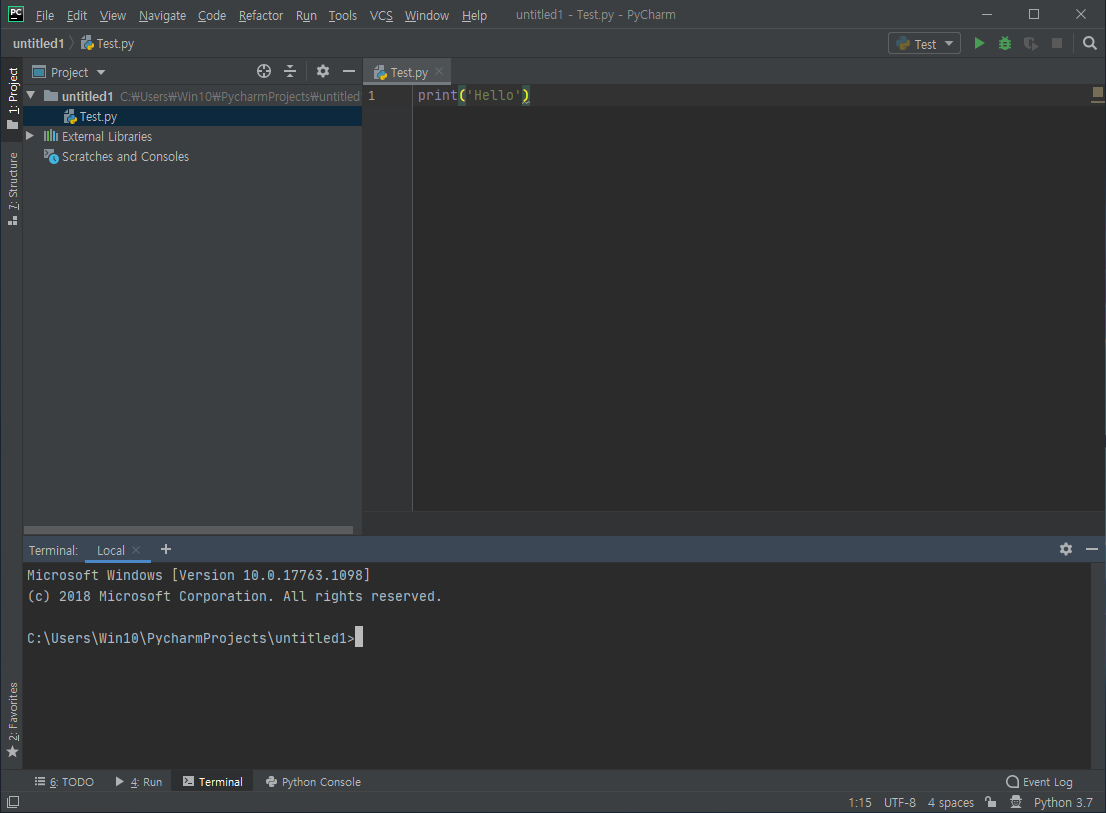The height and width of the screenshot is (813, 1106).
Task: Hide the Terminal panel with minus icon
Action: pos(1092,549)
